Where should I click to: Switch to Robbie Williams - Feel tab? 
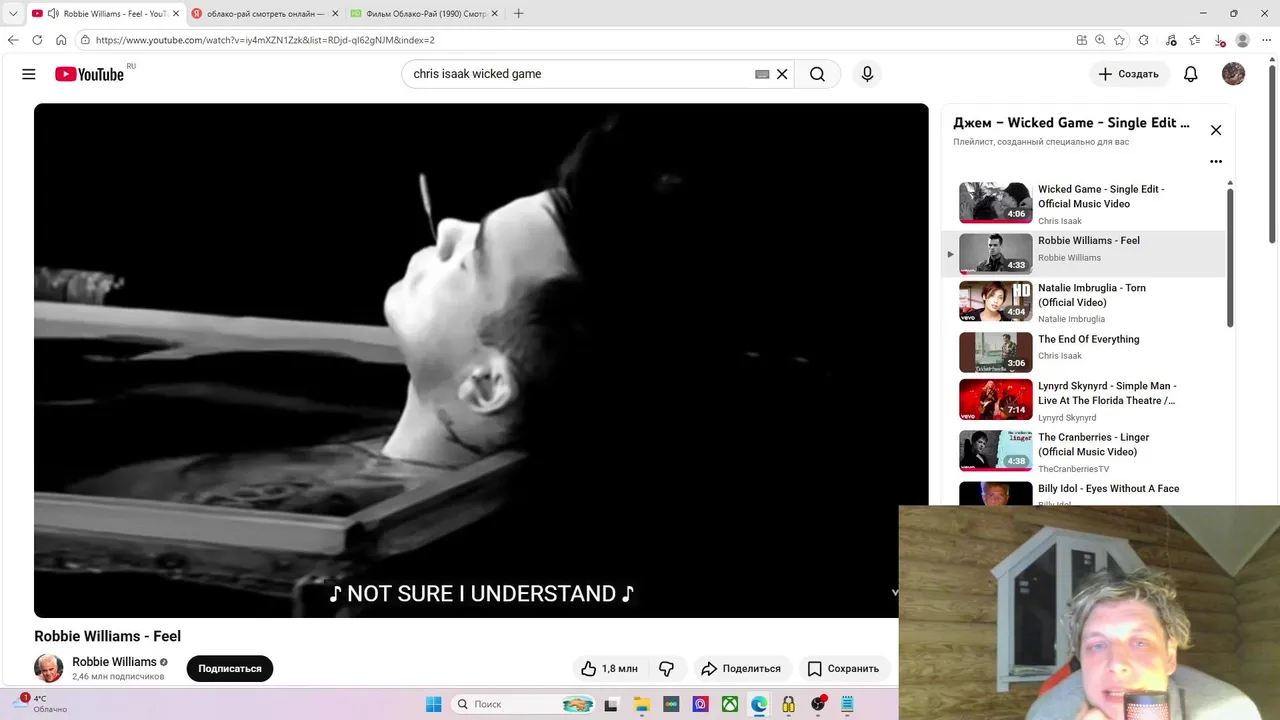pyautogui.click(x=105, y=14)
